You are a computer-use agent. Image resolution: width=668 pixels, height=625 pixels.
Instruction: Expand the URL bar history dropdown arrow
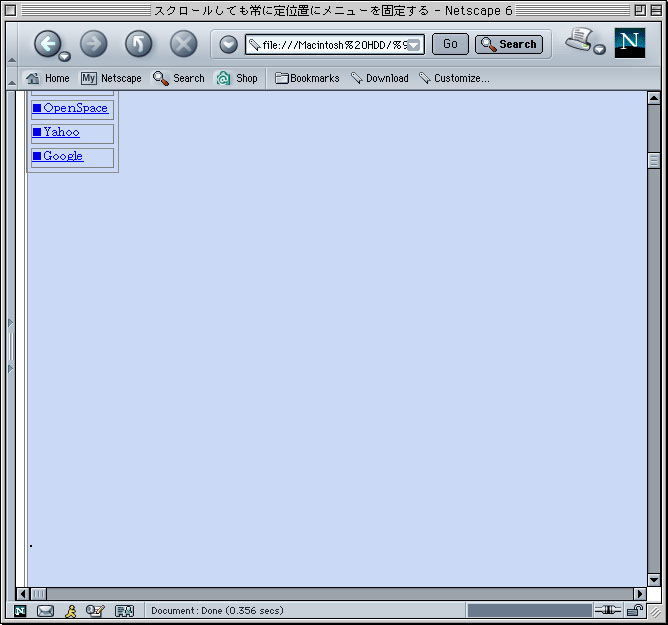pos(414,45)
